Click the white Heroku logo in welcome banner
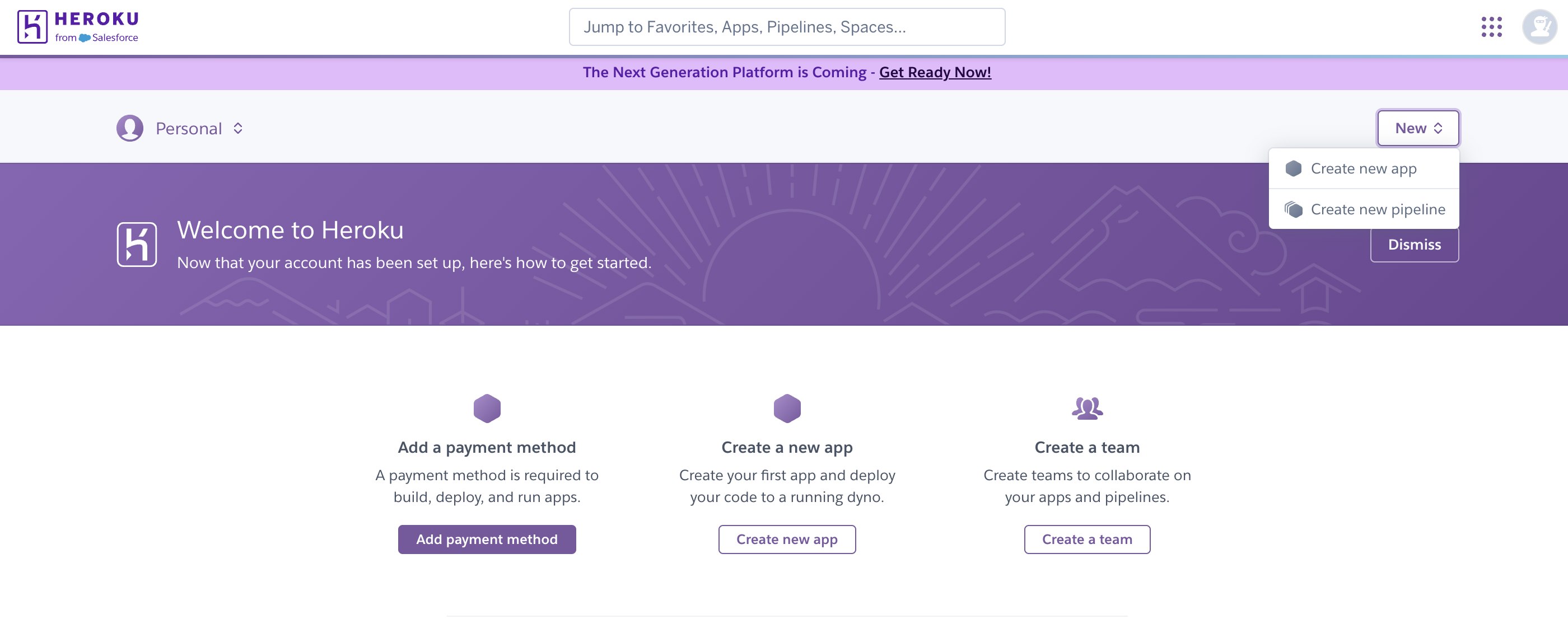The width and height of the screenshot is (1568, 638). coord(137,245)
